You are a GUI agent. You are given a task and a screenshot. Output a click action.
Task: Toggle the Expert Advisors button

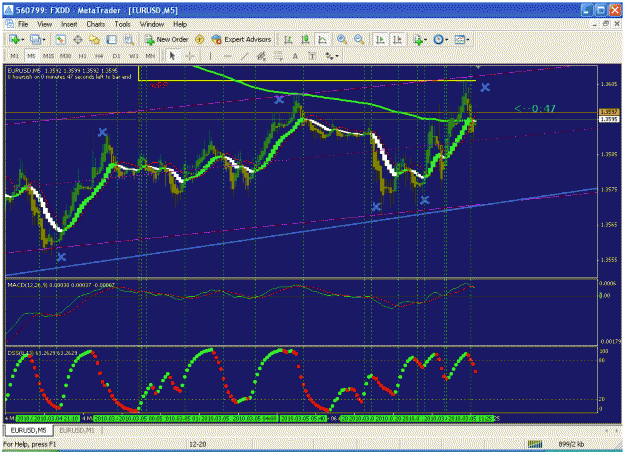[242, 39]
